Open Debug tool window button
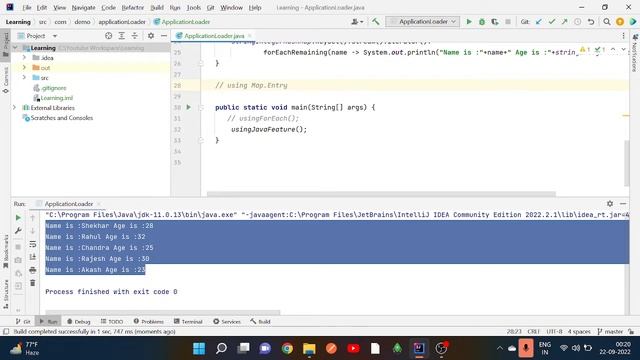 pyautogui.click(x=79, y=322)
